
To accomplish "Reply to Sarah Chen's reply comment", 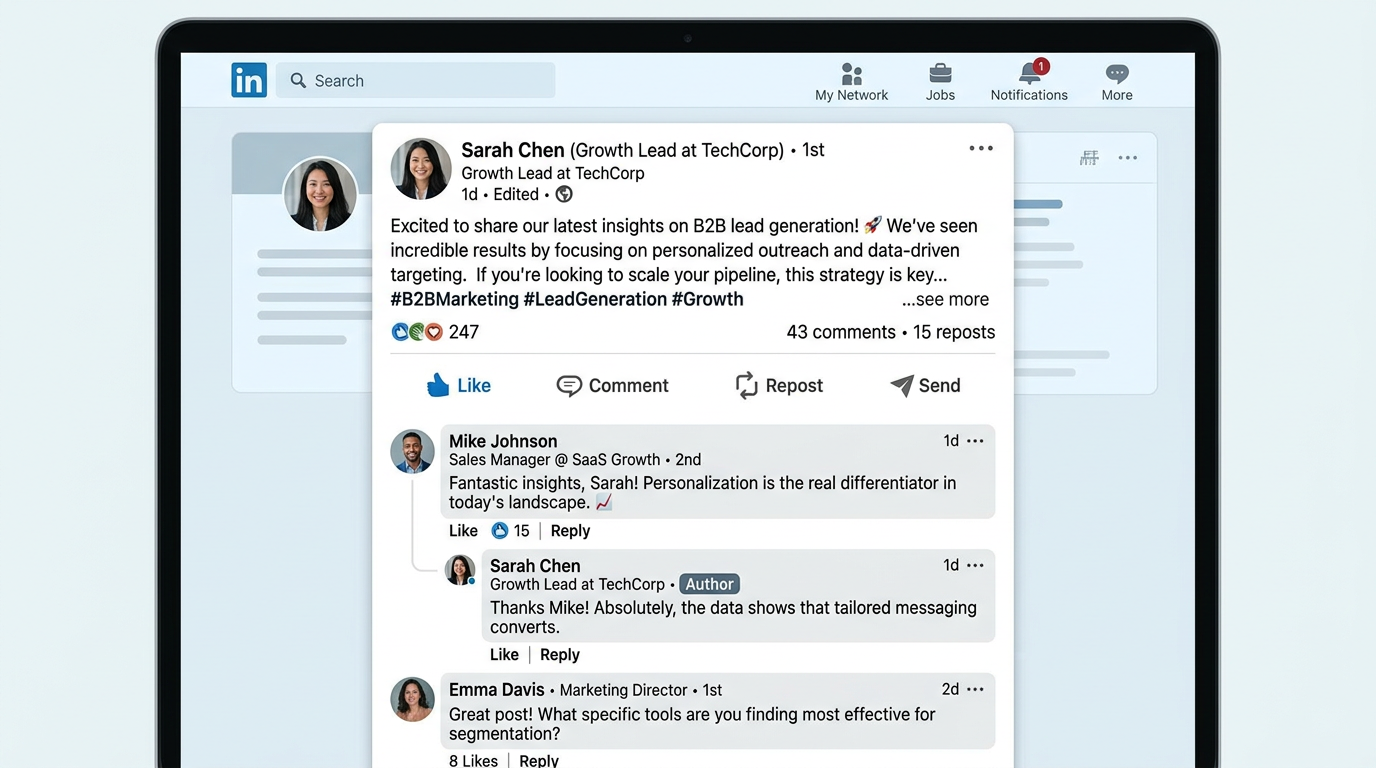I will point(560,655).
